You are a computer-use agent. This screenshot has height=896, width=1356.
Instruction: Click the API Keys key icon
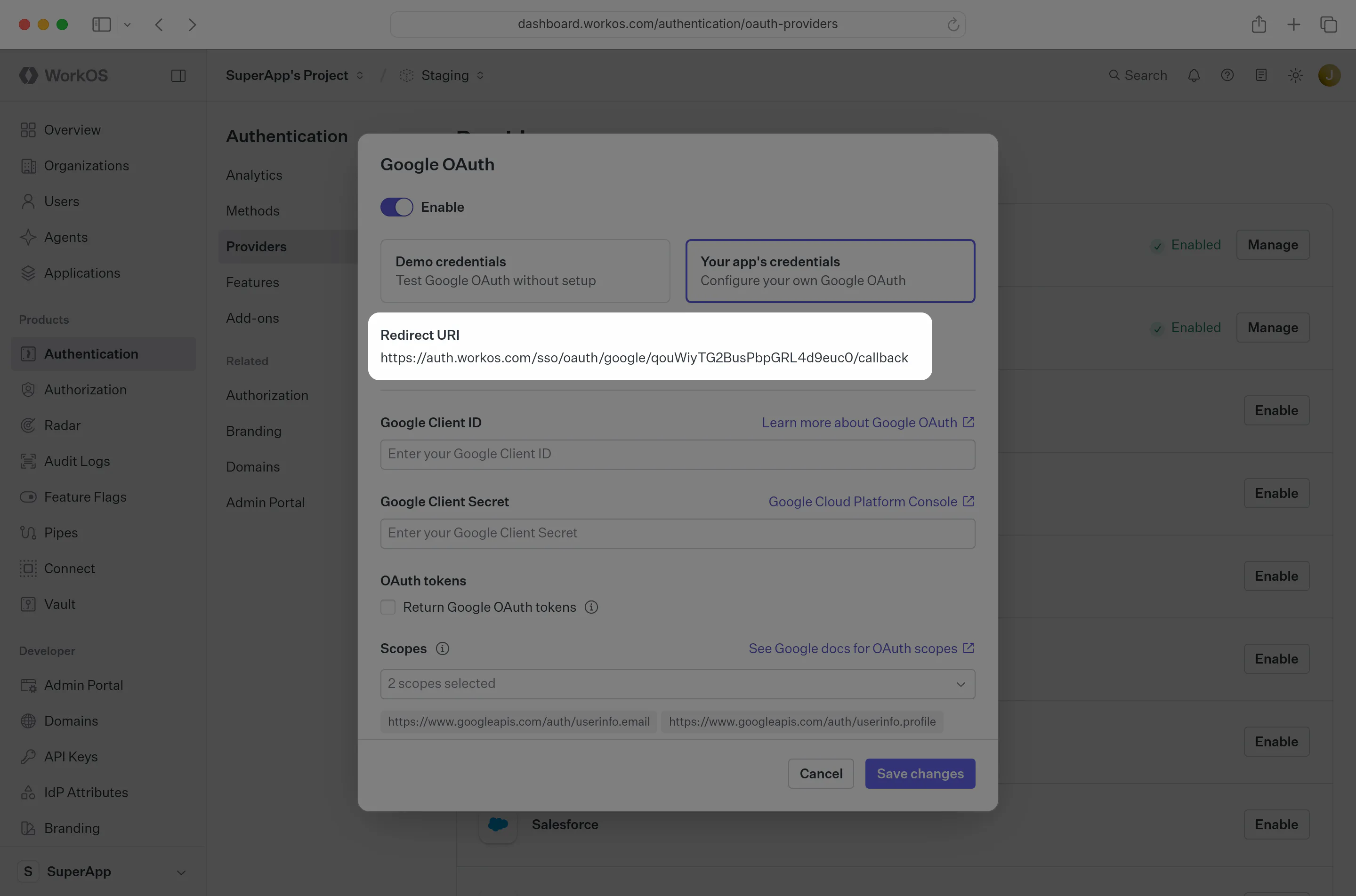click(x=28, y=757)
